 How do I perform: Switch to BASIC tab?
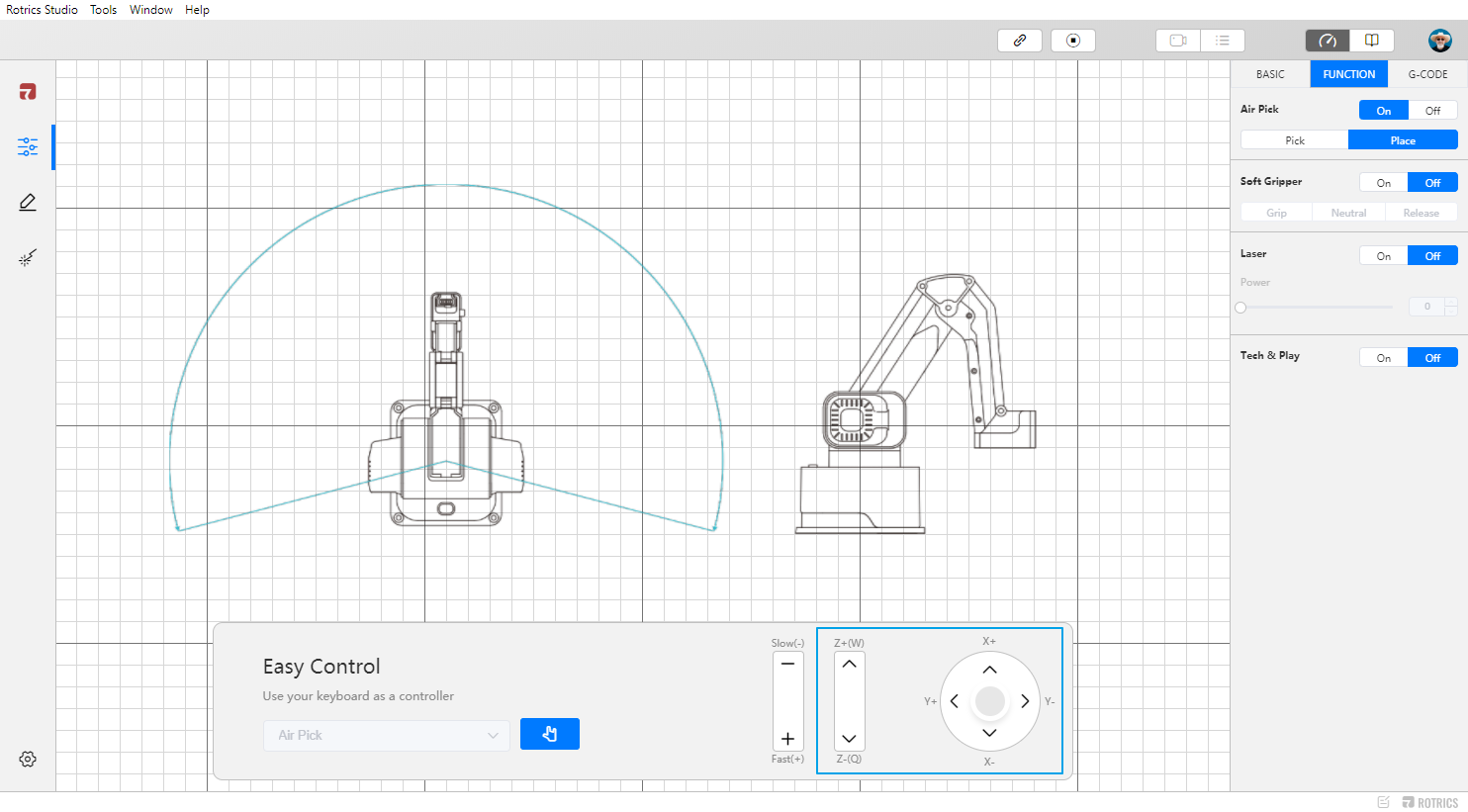point(1270,74)
